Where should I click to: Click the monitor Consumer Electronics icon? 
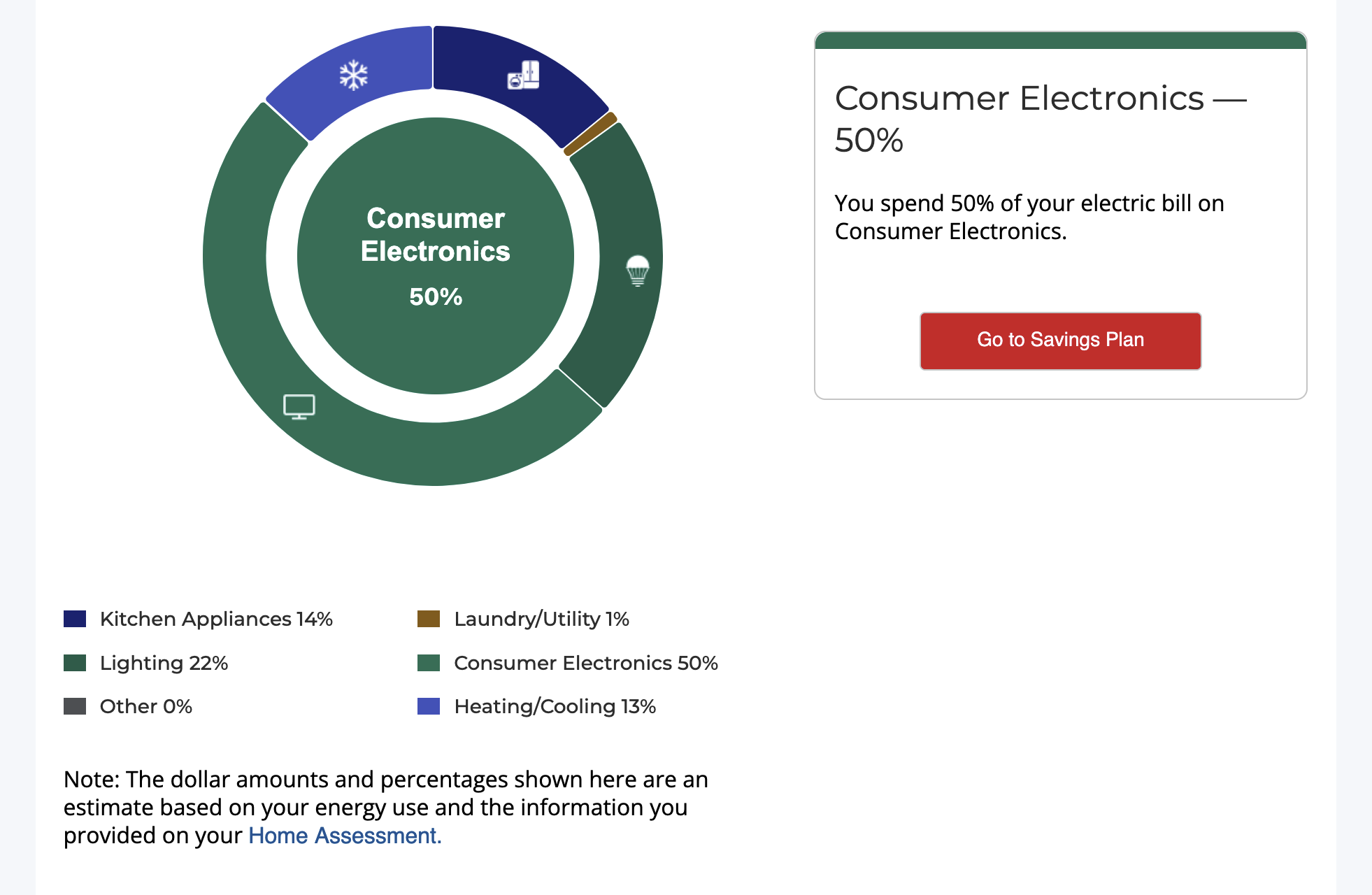299,406
